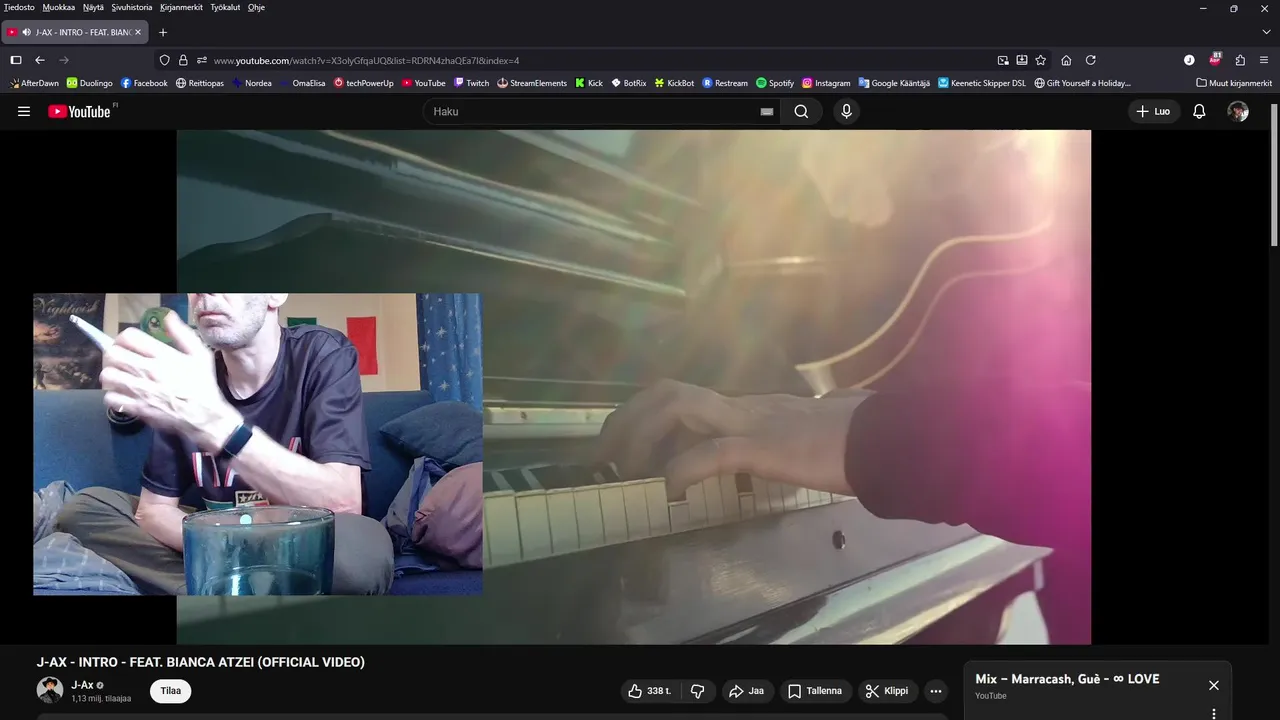The image size is (1280, 720).
Task: Open the Näytä menu
Action: point(93,7)
